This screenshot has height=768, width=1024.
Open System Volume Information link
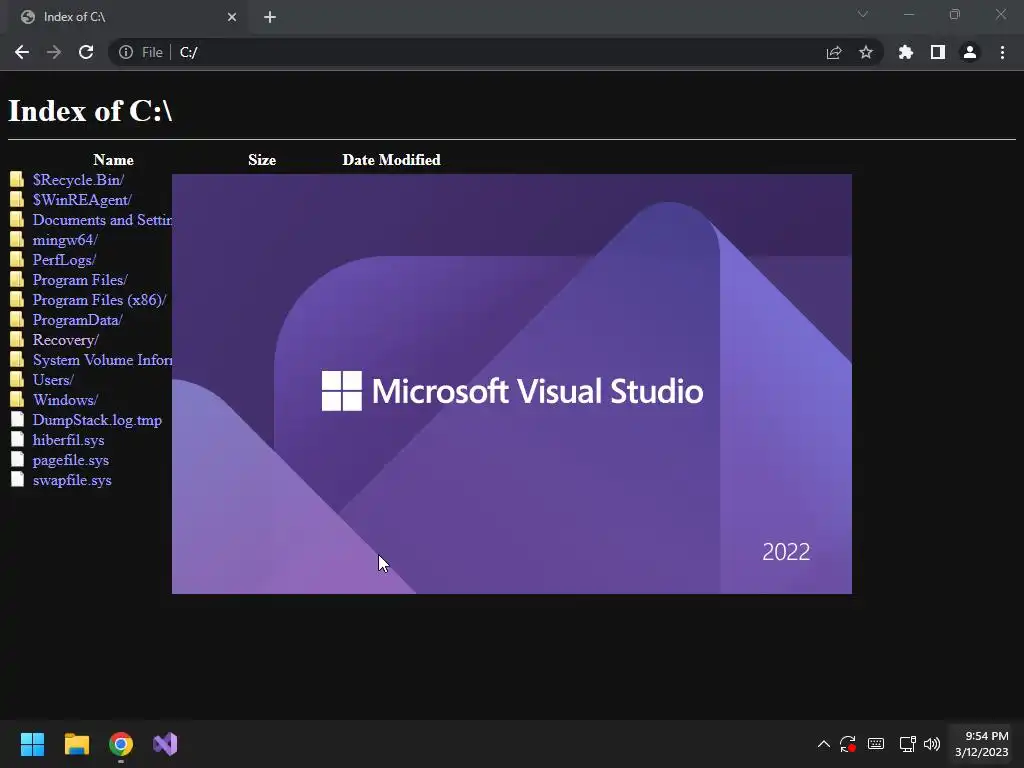103,360
